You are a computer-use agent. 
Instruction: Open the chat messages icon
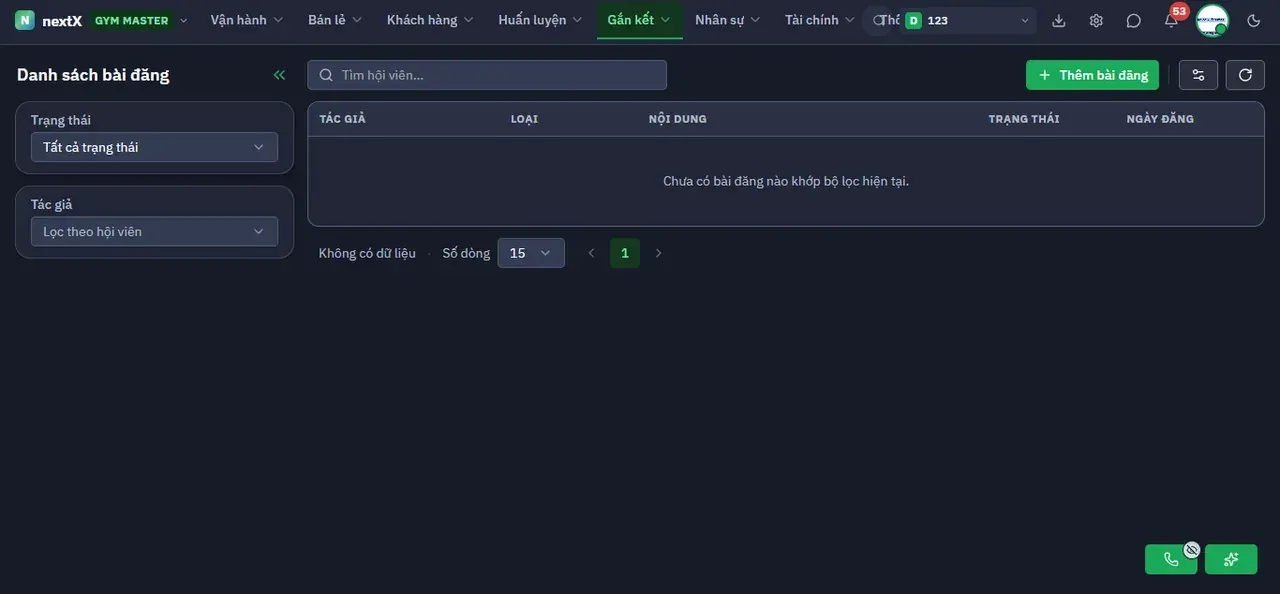pyautogui.click(x=1133, y=20)
